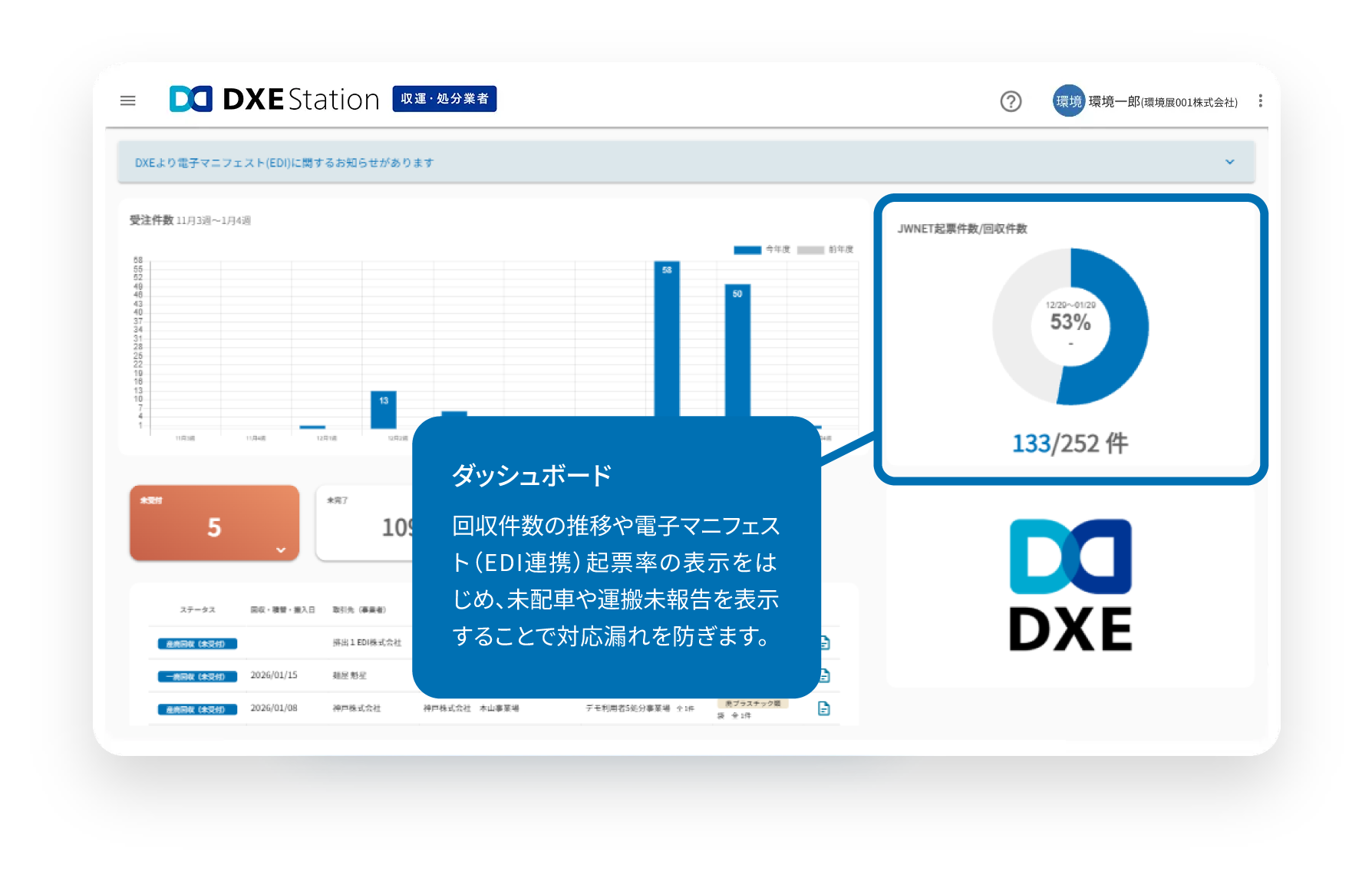Screen dimensions: 1372x878
Task: Click the ステータス column header
Action: (197, 609)
